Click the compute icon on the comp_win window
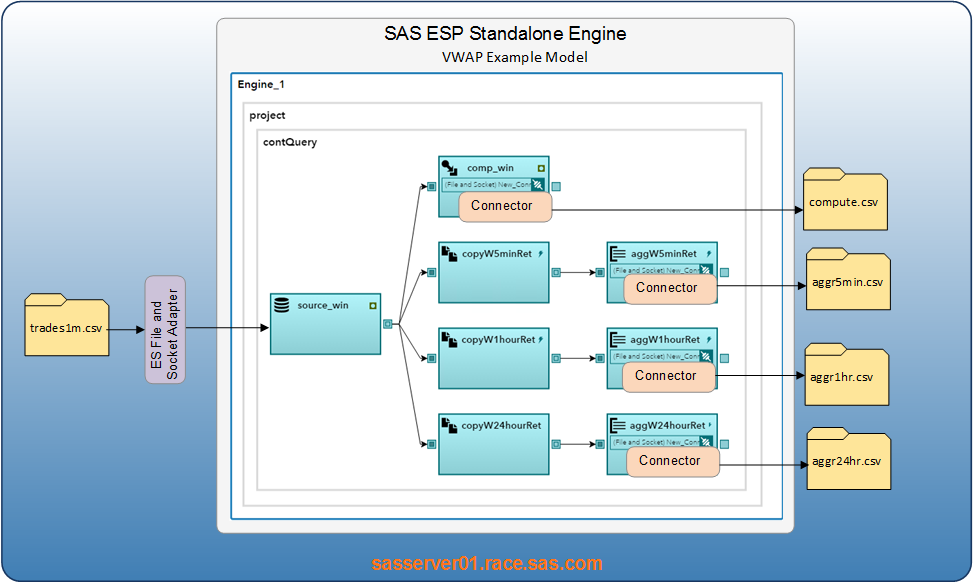973x584 pixels. (x=451, y=169)
